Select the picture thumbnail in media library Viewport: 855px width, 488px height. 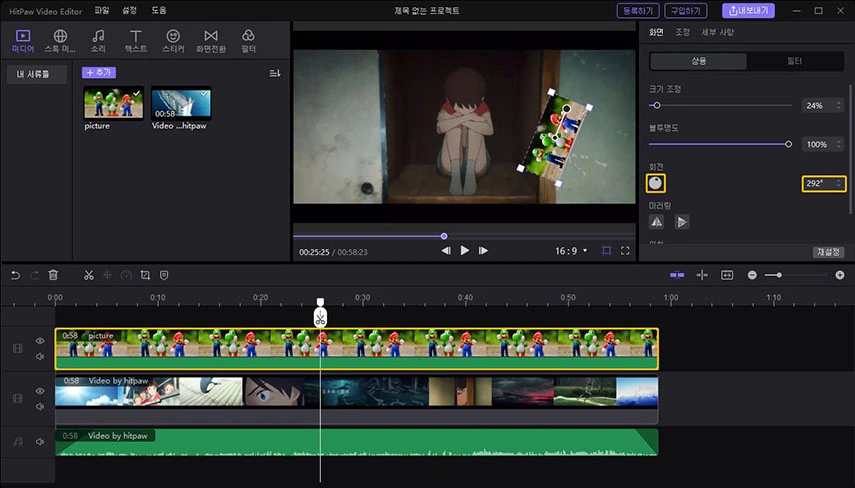tap(113, 103)
